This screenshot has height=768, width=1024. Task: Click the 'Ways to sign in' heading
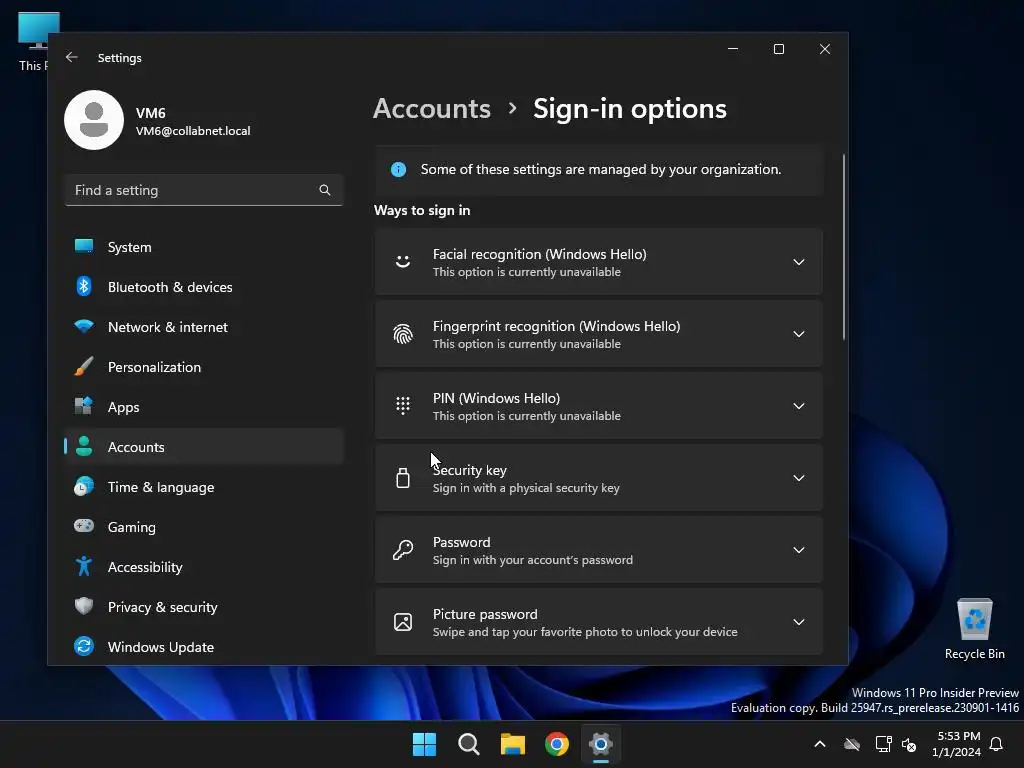click(422, 210)
